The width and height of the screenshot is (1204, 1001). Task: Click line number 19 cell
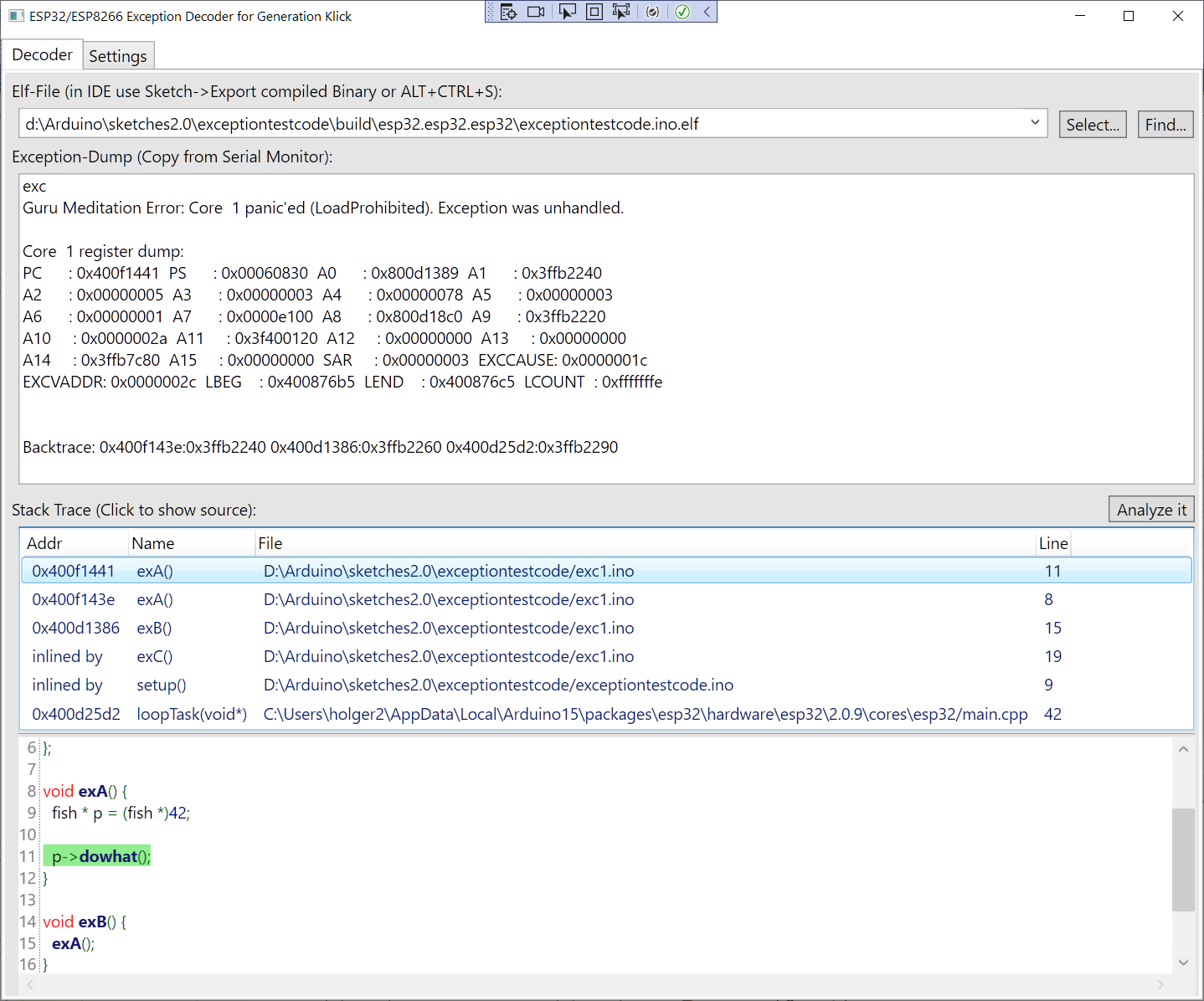[x=1052, y=656]
